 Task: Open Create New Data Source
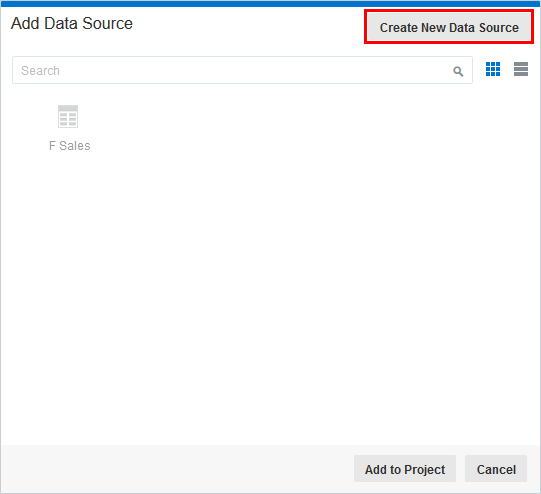(449, 27)
